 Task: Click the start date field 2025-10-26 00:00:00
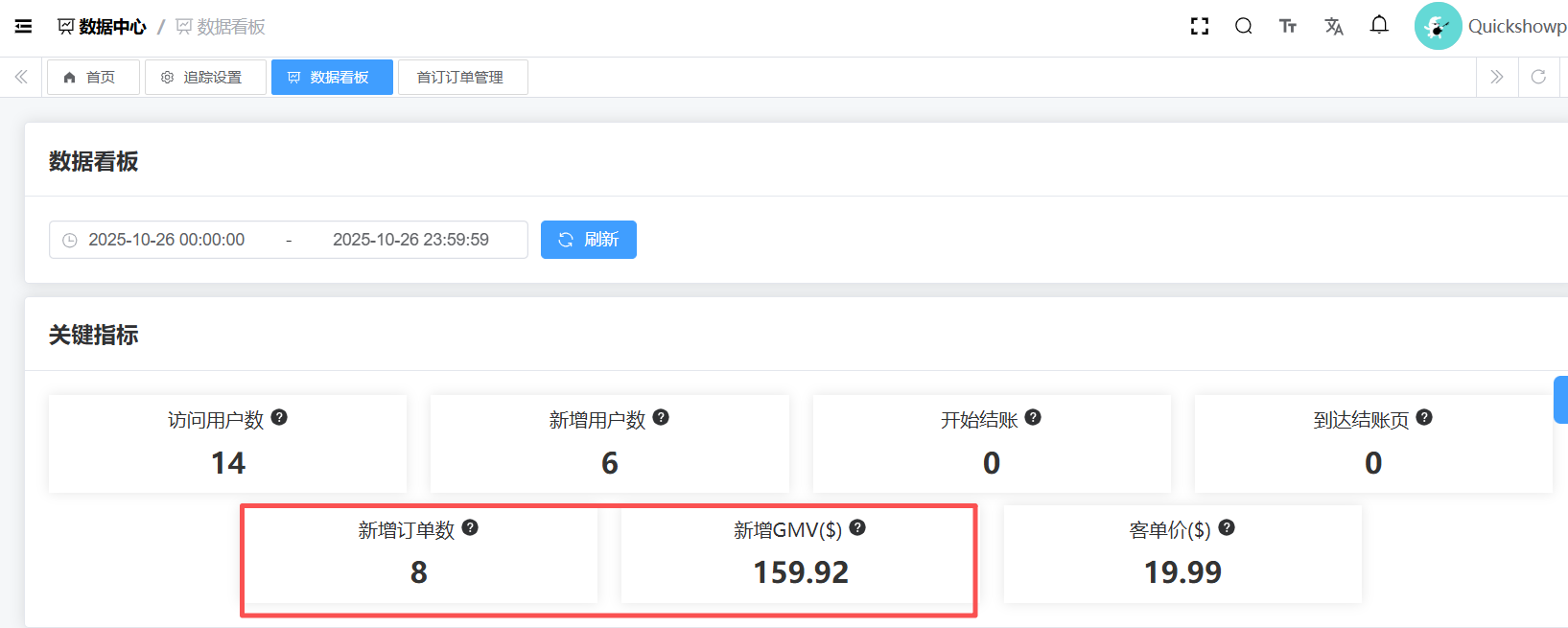pyautogui.click(x=167, y=240)
